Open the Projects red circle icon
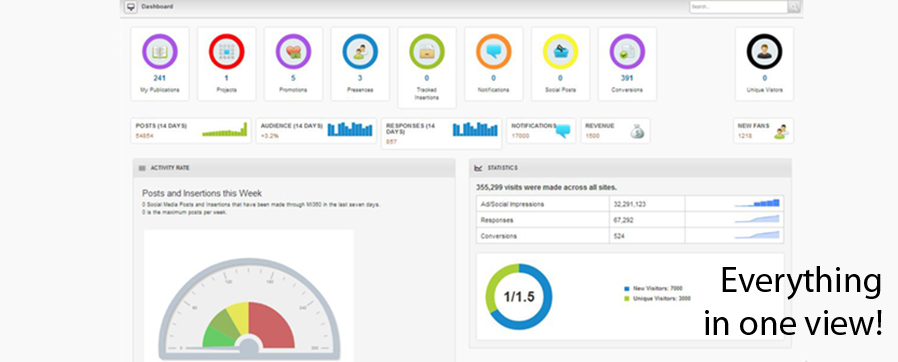This screenshot has width=898, height=362. coord(227,52)
